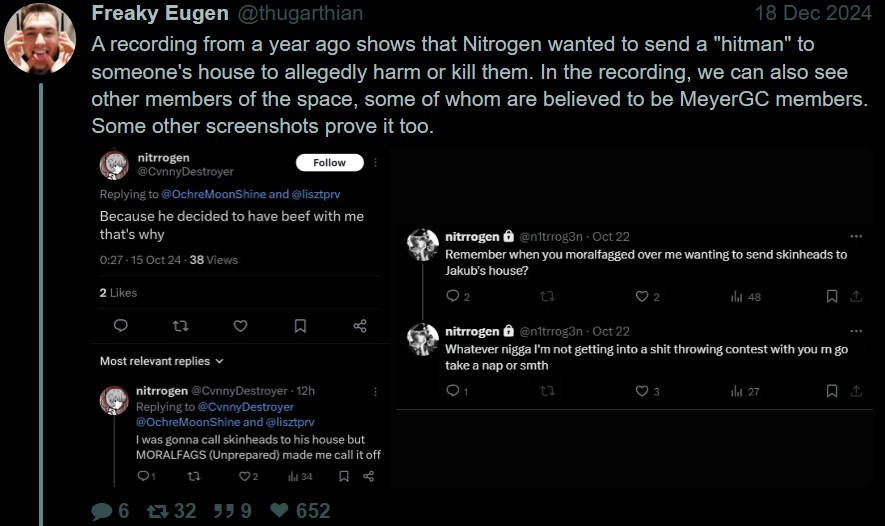Click the heart icon under 2 Likes
The image size is (885, 526).
coord(240,326)
